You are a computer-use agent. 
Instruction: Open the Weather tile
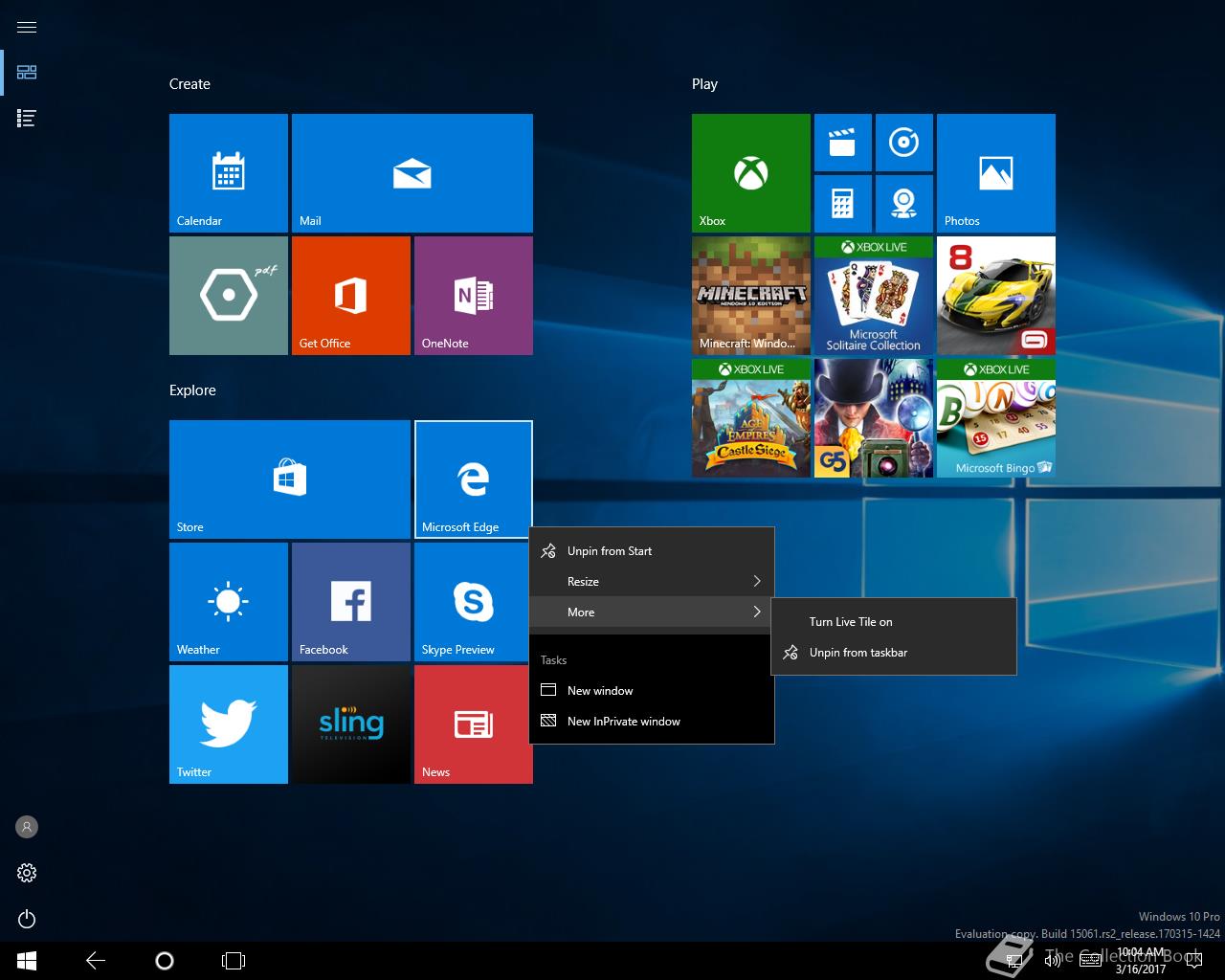(x=229, y=602)
